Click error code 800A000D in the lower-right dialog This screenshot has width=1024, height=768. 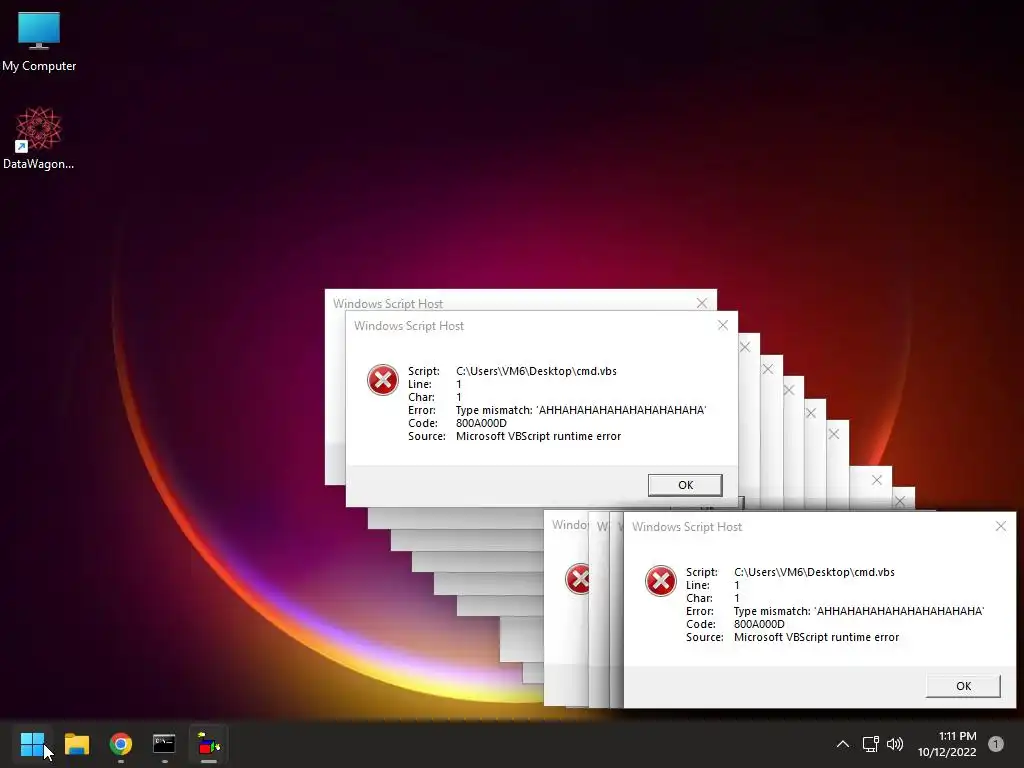pyautogui.click(x=760, y=624)
